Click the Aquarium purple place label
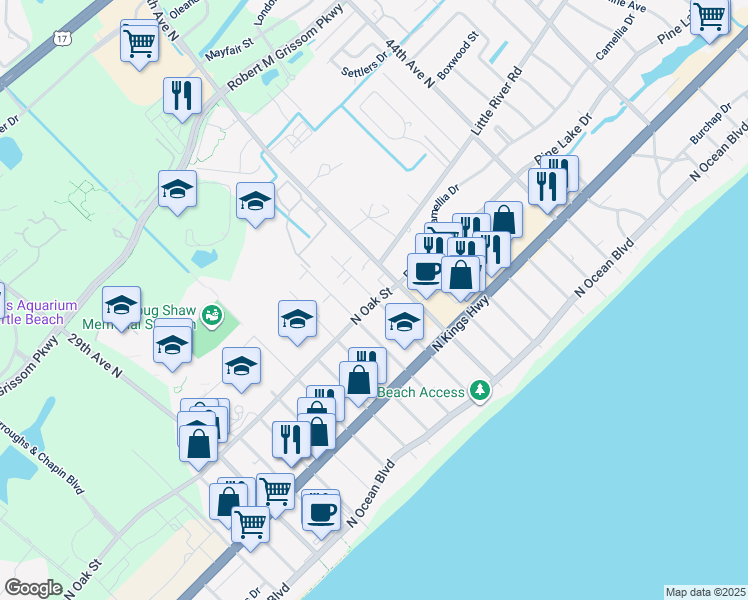 (x=38, y=312)
